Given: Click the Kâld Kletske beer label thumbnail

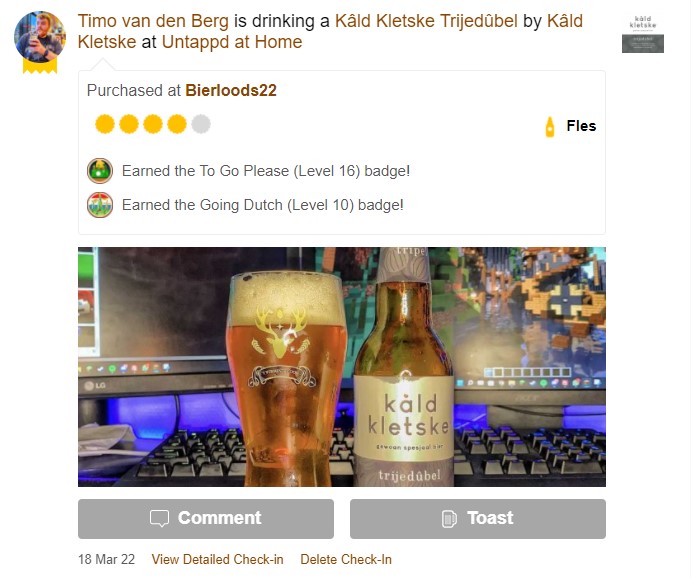Looking at the screenshot, I should click(x=643, y=34).
